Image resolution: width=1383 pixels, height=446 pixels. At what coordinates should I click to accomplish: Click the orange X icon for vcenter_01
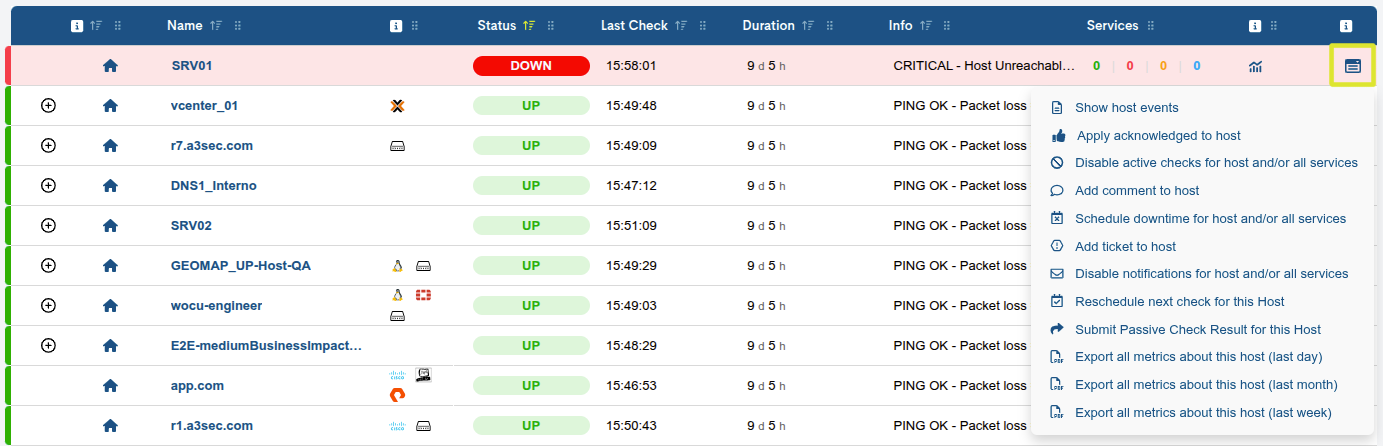click(397, 106)
